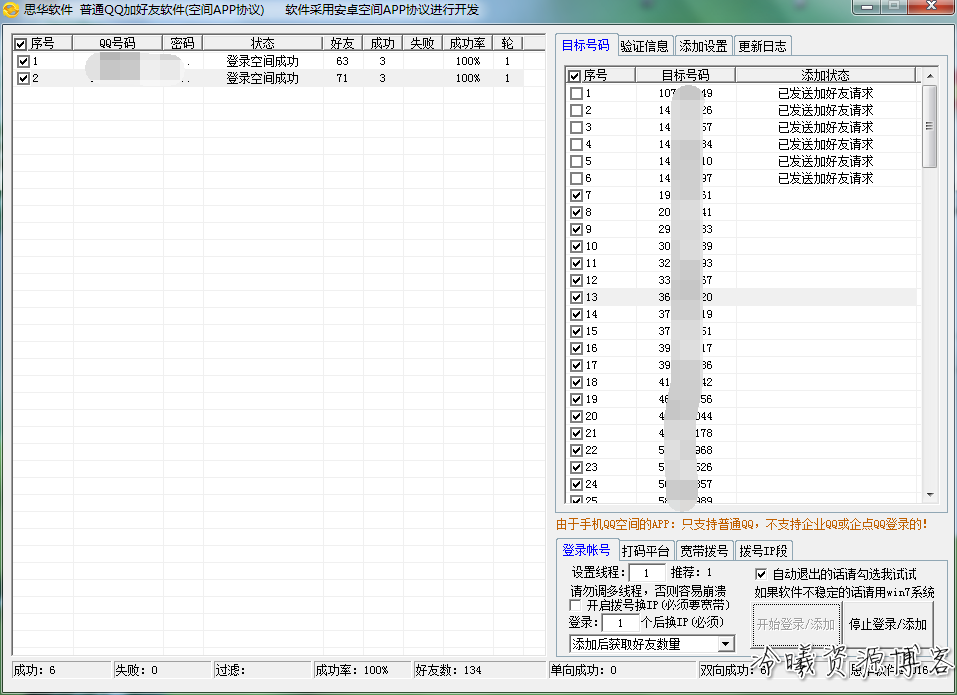Check target row 6 checkbox
957x695 pixels.
[x=576, y=178]
